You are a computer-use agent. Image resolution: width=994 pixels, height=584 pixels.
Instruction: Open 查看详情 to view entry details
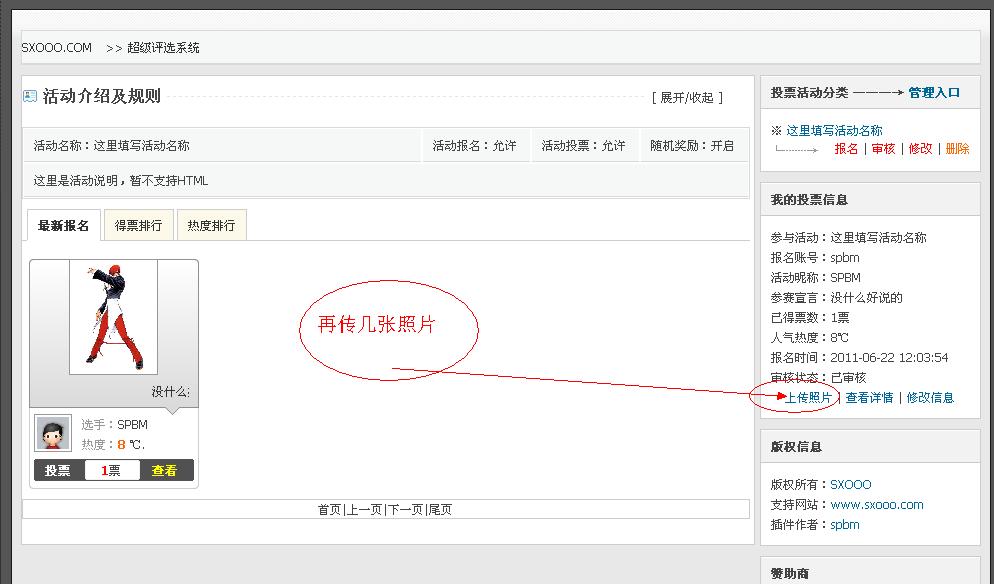869,397
